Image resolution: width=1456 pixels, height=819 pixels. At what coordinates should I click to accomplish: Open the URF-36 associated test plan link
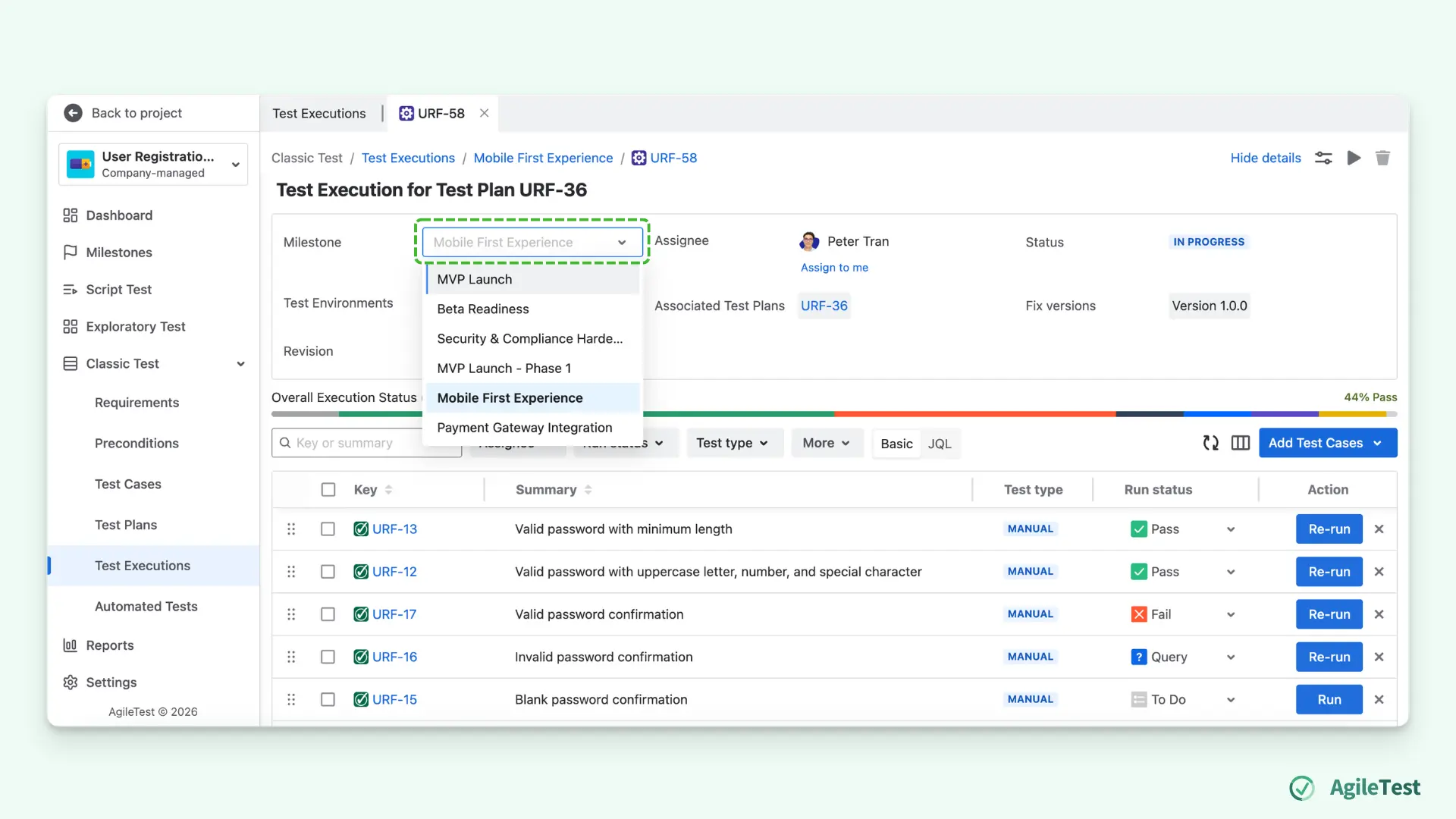pos(824,306)
